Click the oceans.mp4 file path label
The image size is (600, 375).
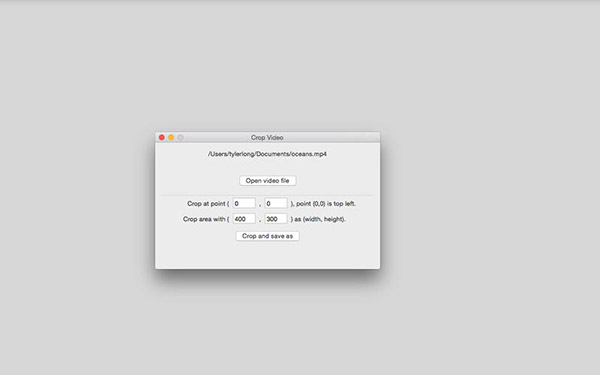coord(267,154)
